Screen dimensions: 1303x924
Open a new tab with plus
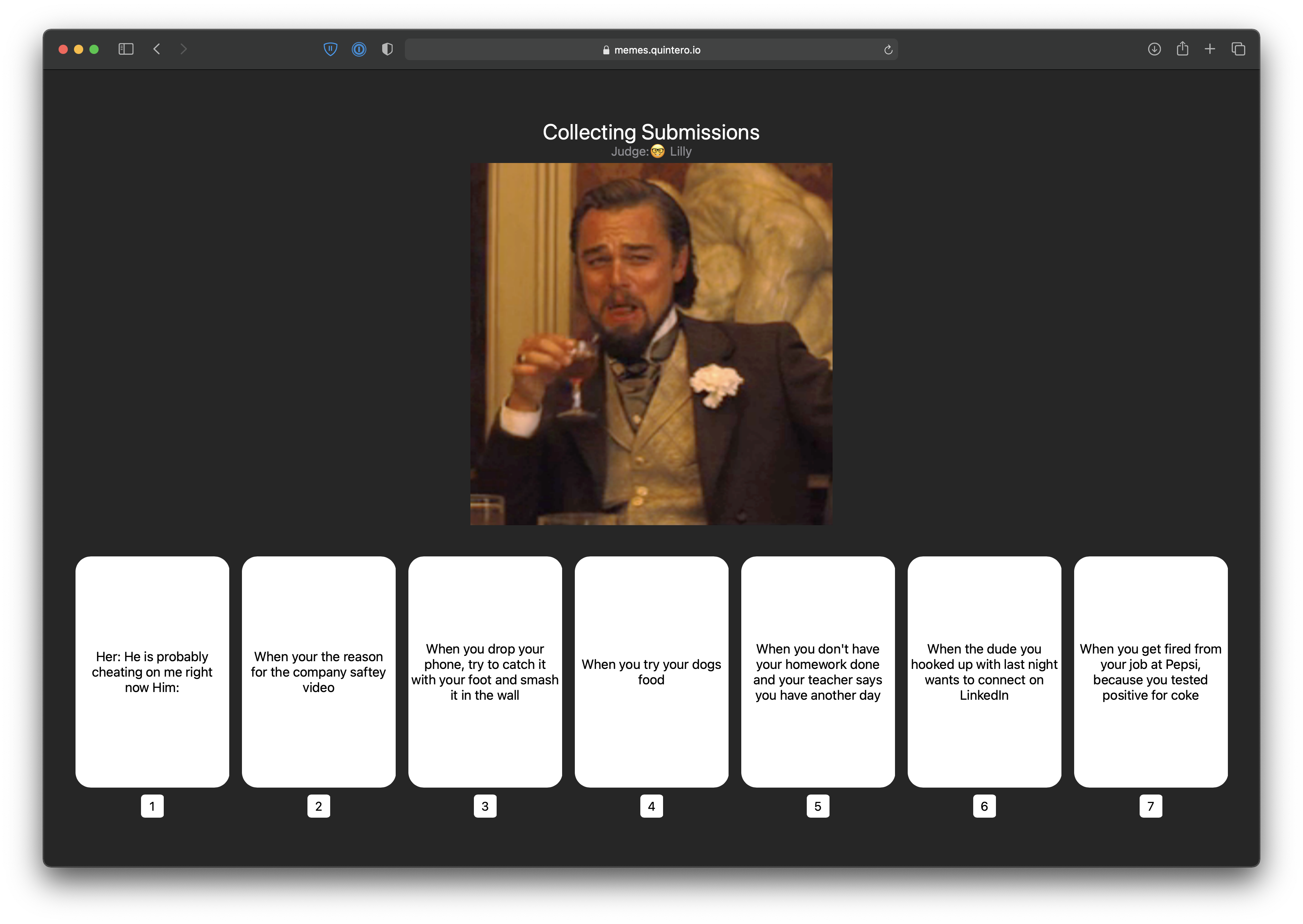click(1210, 49)
